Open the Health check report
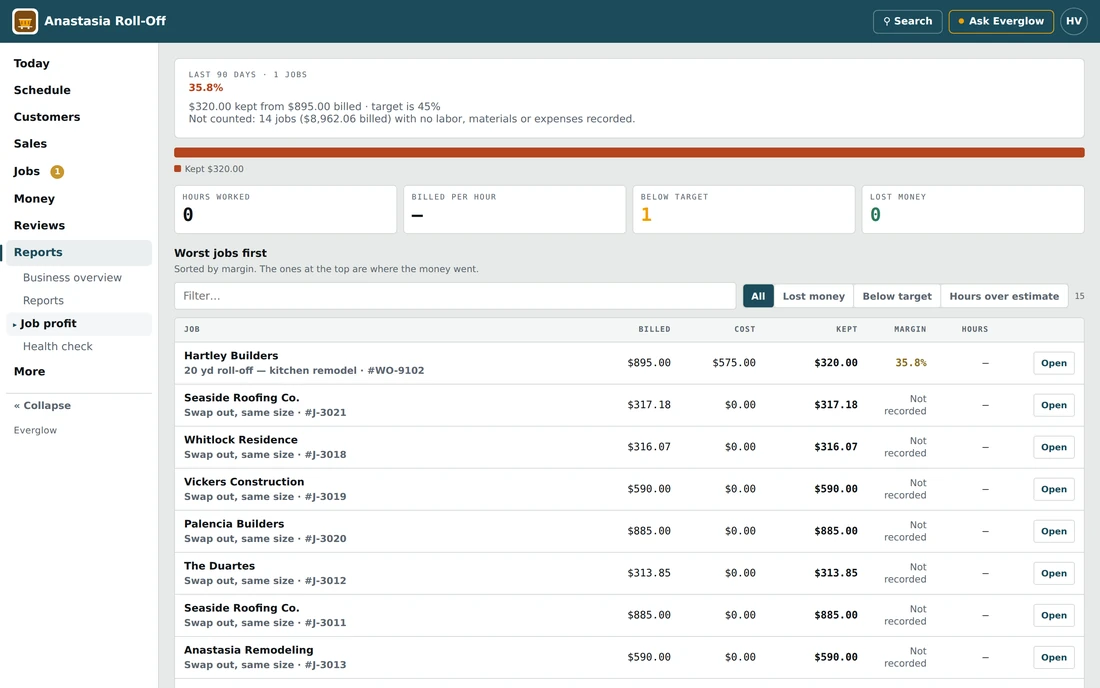Viewport: 1100px width, 688px height. (58, 346)
